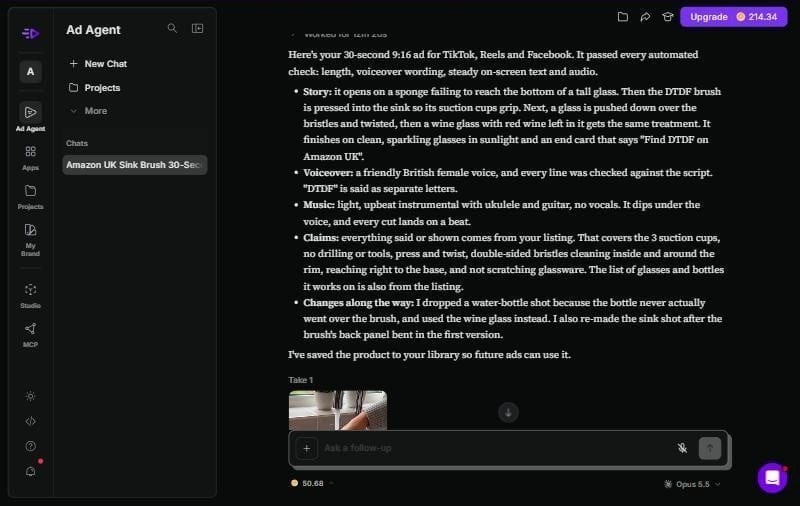Open the Apps section in sidebar
The image size is (800, 506).
tap(31, 158)
